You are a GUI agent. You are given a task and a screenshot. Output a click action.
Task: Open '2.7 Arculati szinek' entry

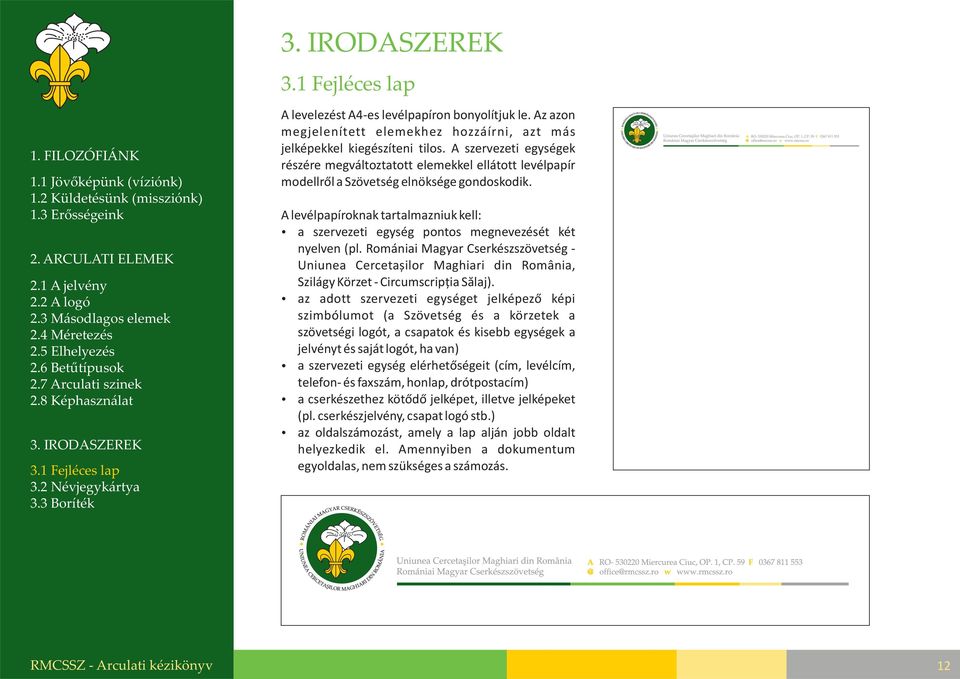click(x=86, y=385)
